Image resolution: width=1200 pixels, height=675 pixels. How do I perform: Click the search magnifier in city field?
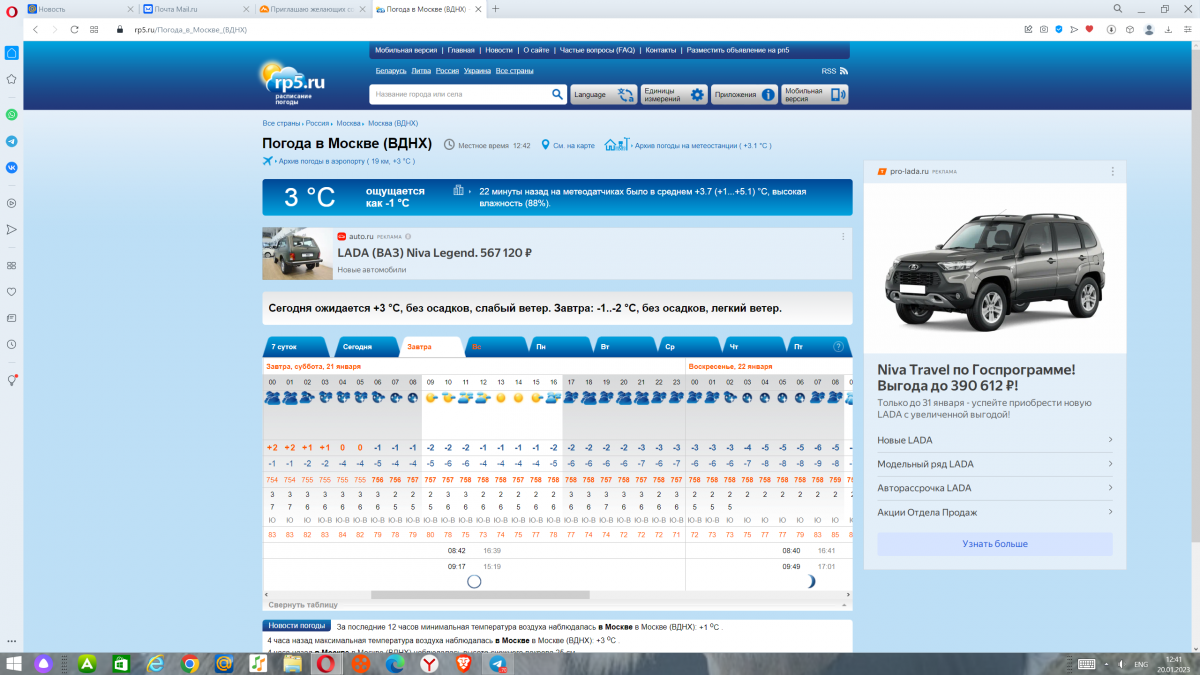pos(558,95)
